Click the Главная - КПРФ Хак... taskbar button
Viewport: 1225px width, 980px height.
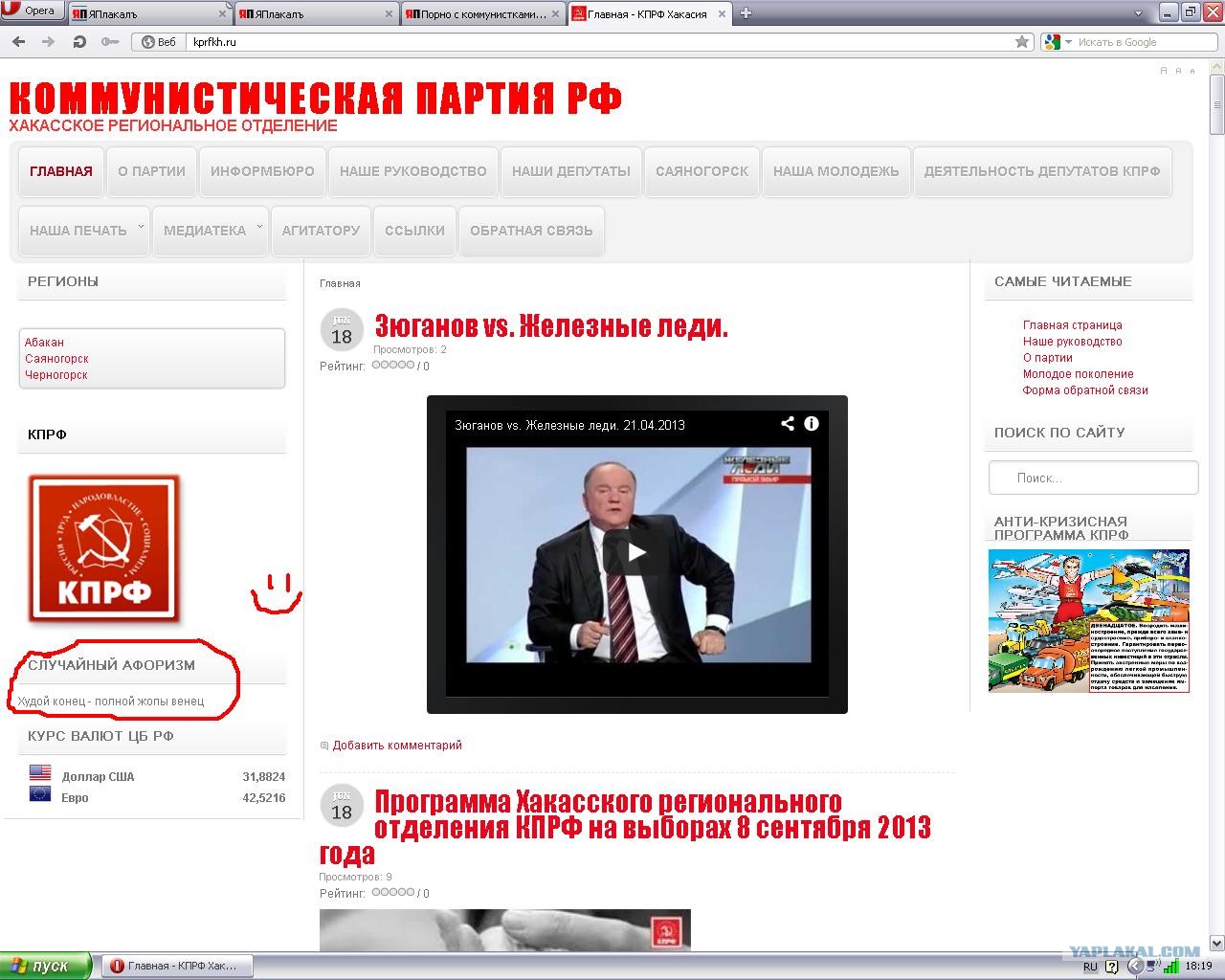click(177, 966)
